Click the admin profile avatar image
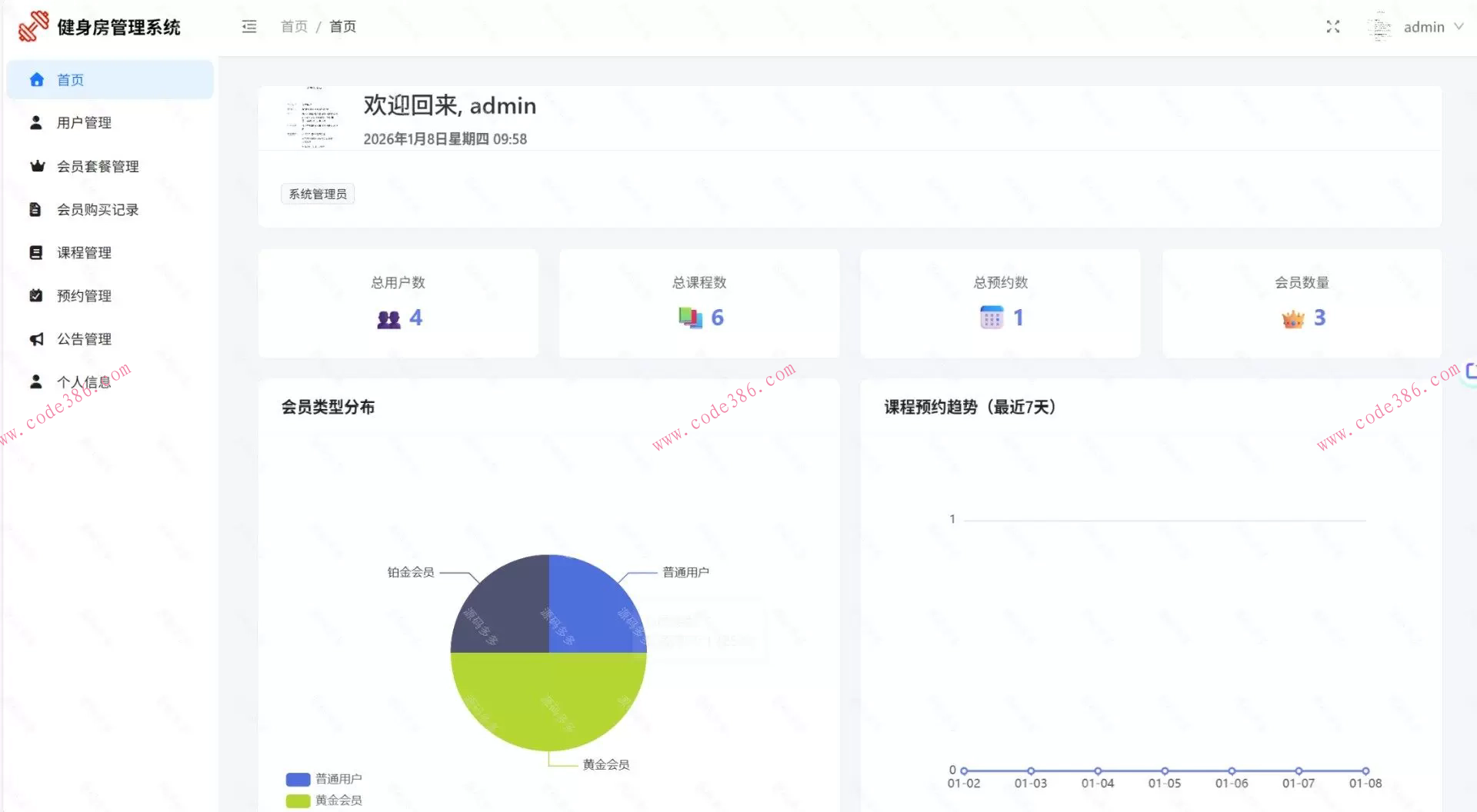 (x=1379, y=26)
